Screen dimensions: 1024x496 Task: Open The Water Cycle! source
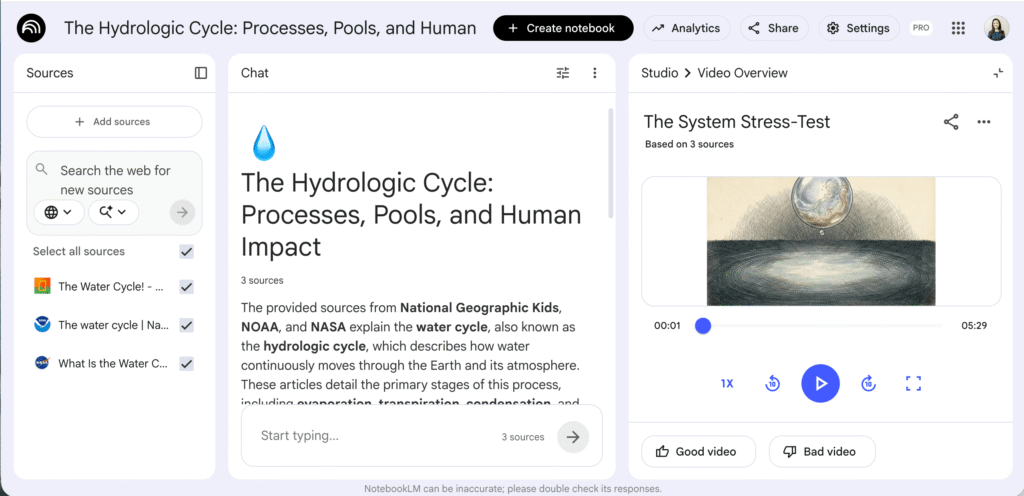tap(110, 287)
